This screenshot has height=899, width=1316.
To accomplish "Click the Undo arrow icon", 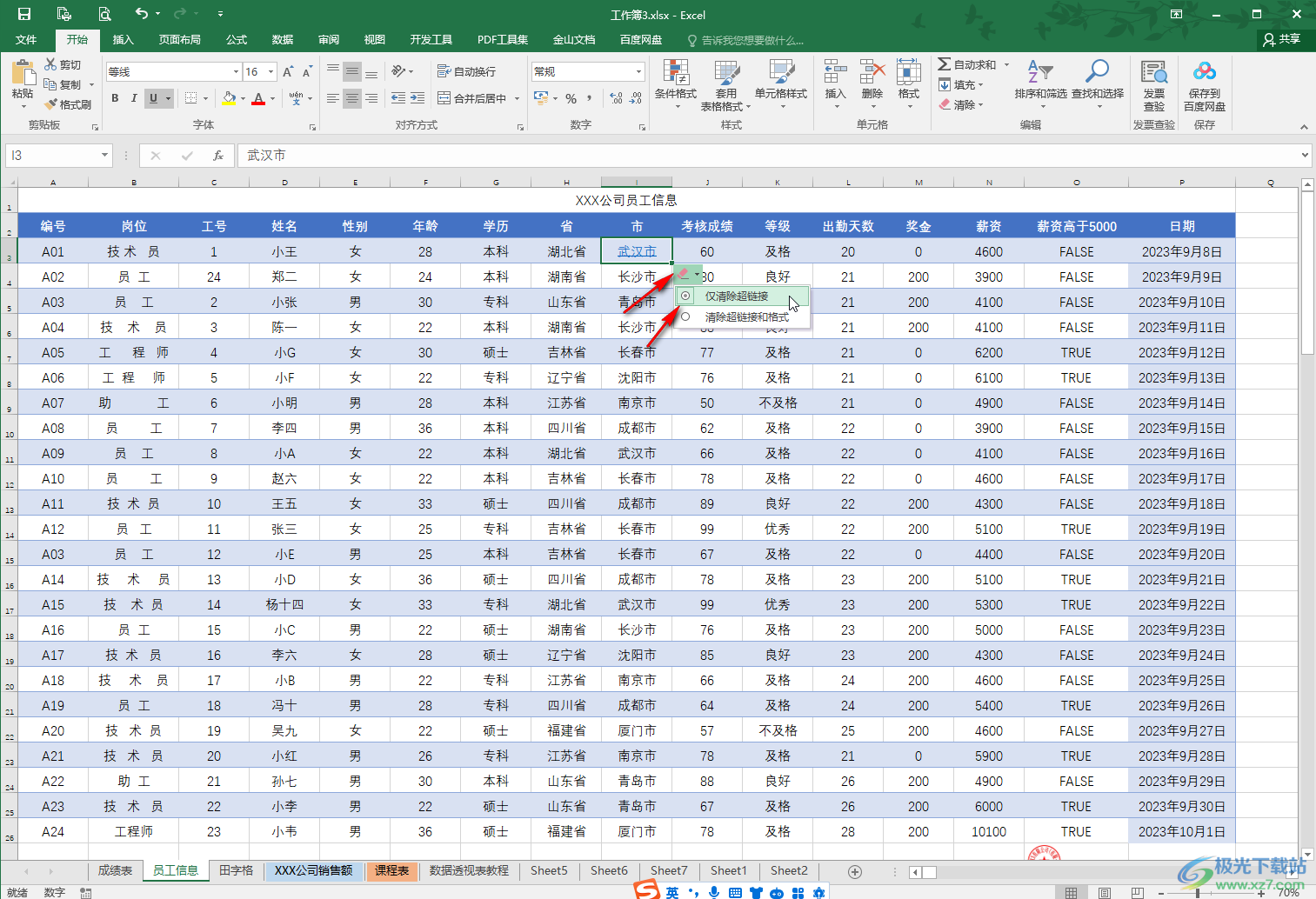I will point(142,14).
